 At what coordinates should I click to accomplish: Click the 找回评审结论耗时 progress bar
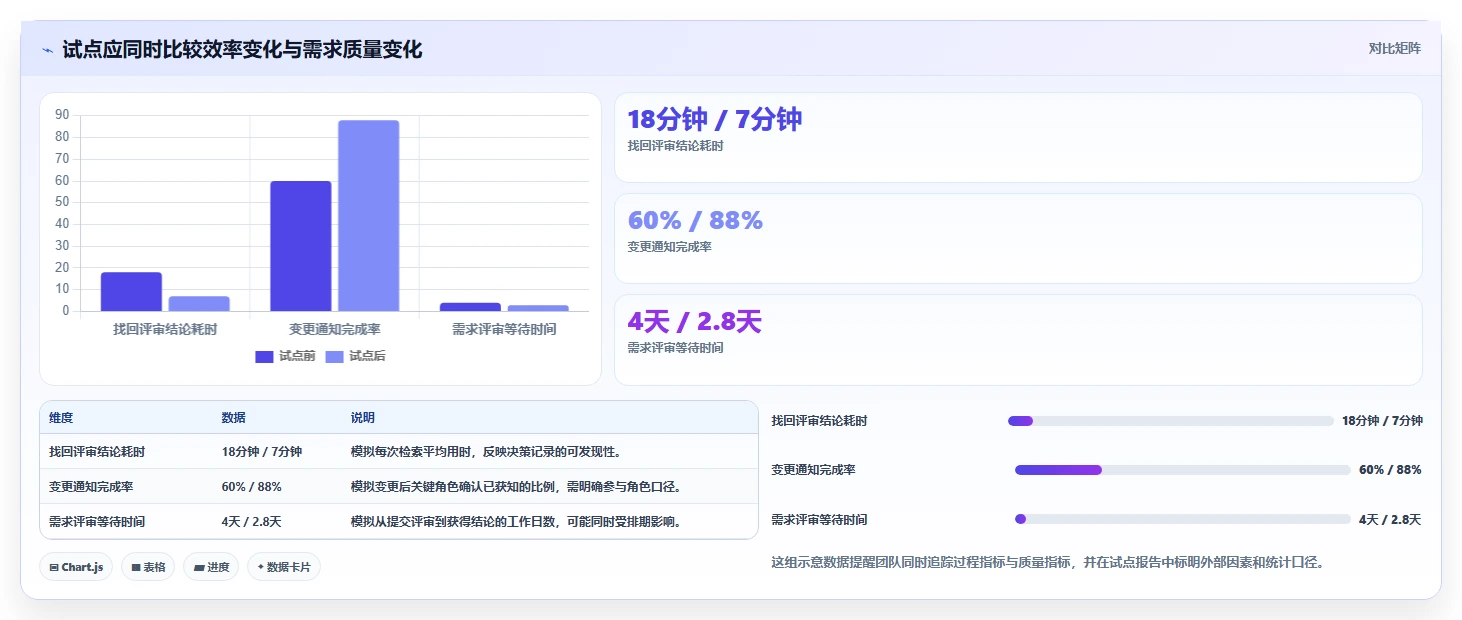[1171, 421]
